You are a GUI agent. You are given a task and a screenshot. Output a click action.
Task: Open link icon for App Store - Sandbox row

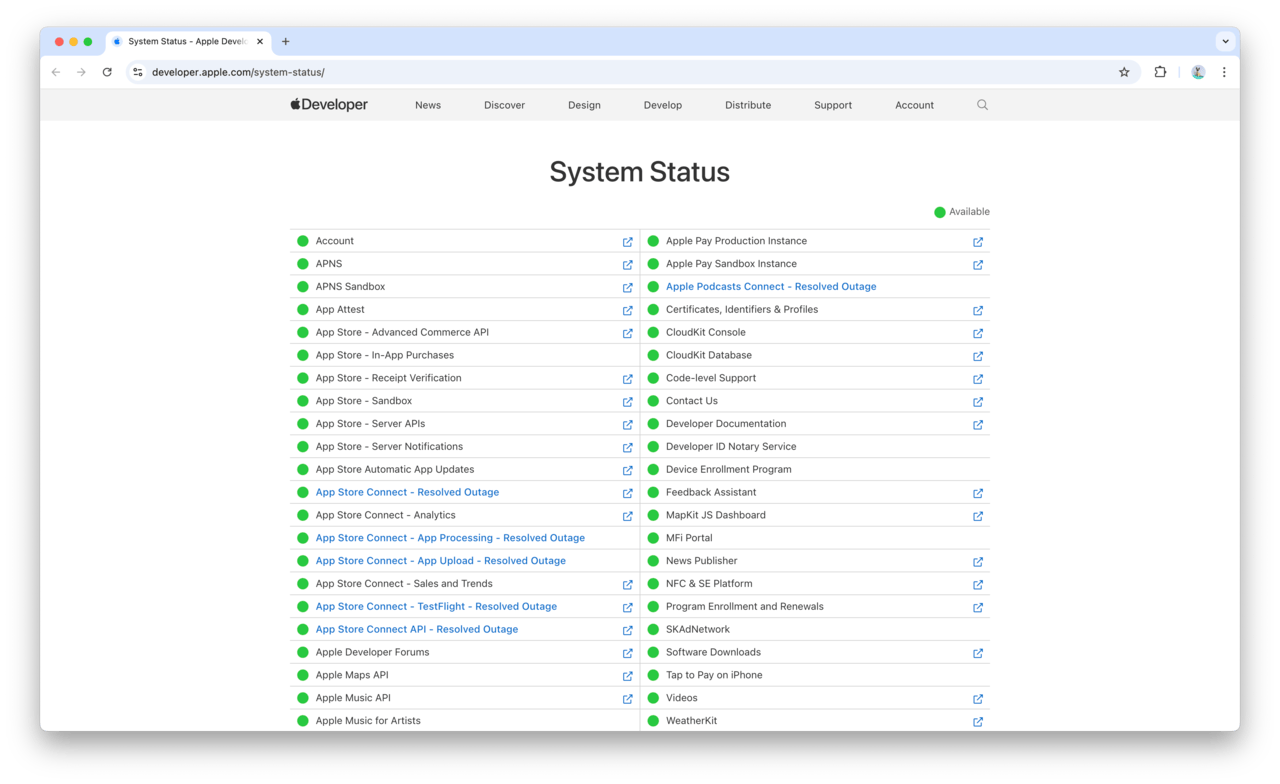coord(627,402)
